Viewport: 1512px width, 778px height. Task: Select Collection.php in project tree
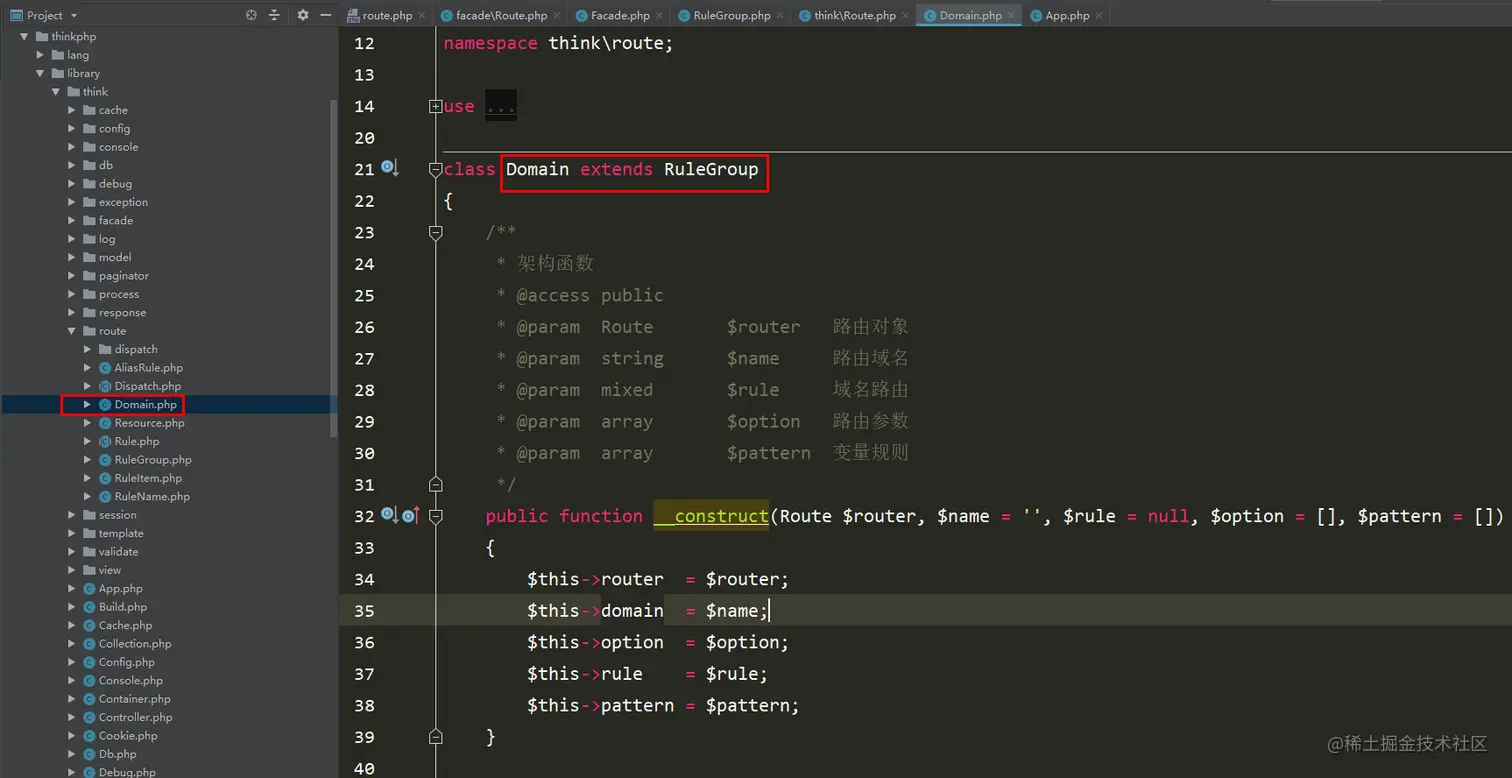coord(135,644)
